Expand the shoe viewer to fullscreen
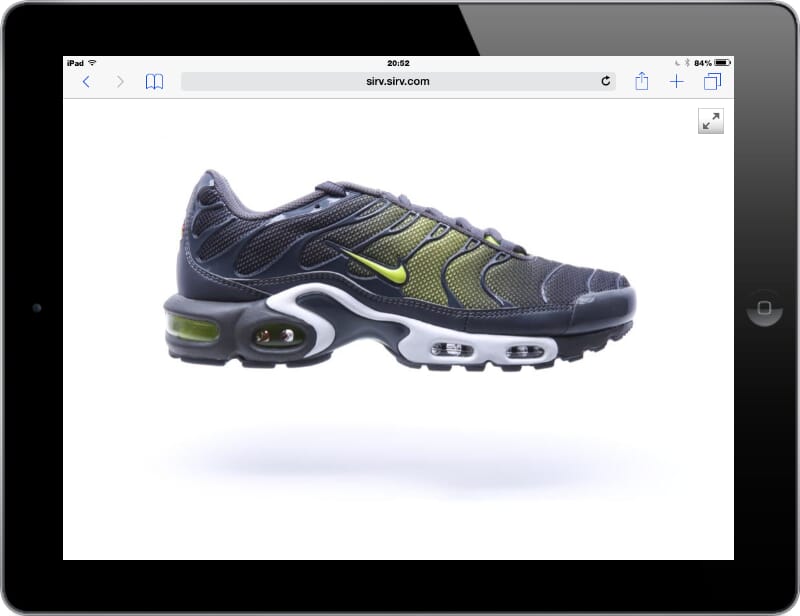The width and height of the screenshot is (800, 616). (710, 121)
